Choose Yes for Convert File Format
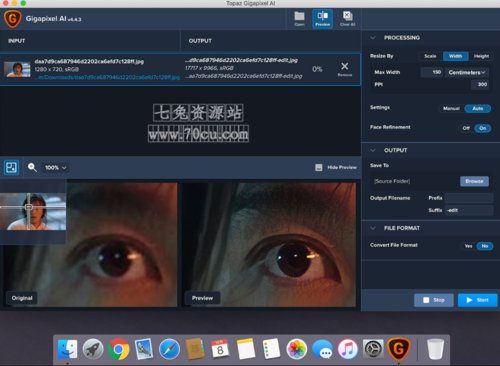This screenshot has height=366, width=500. pyautogui.click(x=468, y=246)
